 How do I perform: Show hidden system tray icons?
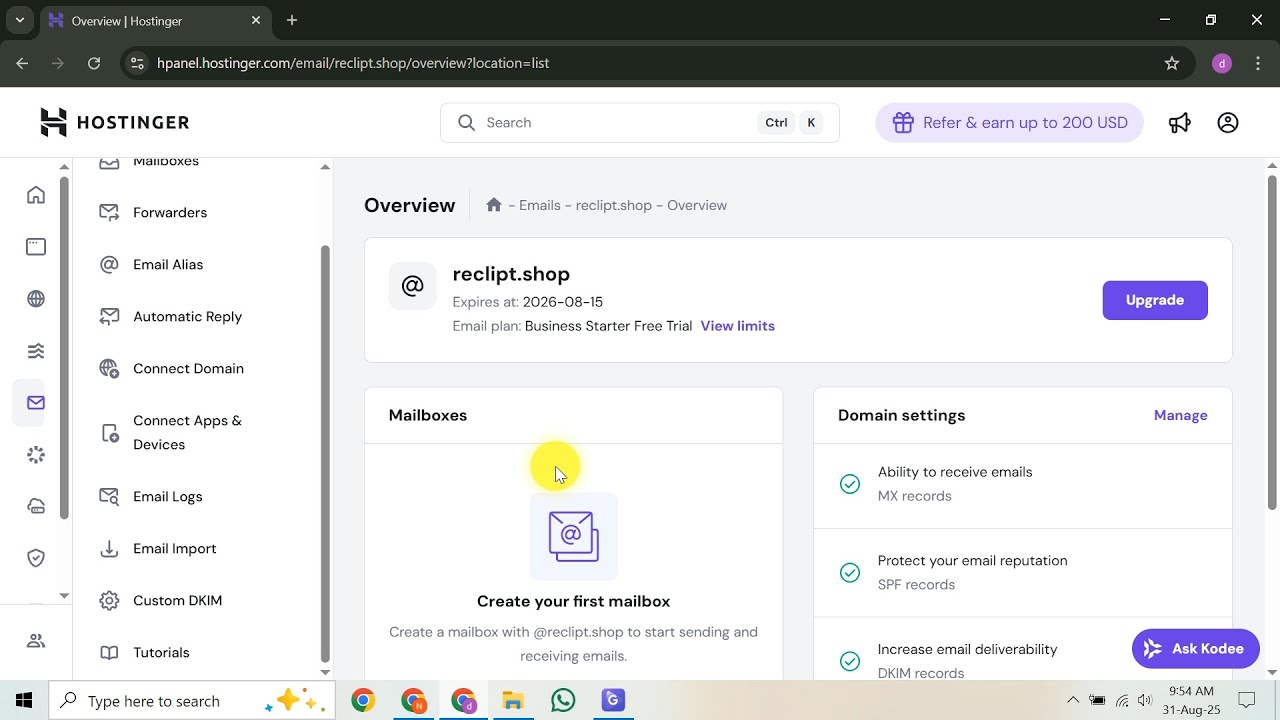[1073, 701]
